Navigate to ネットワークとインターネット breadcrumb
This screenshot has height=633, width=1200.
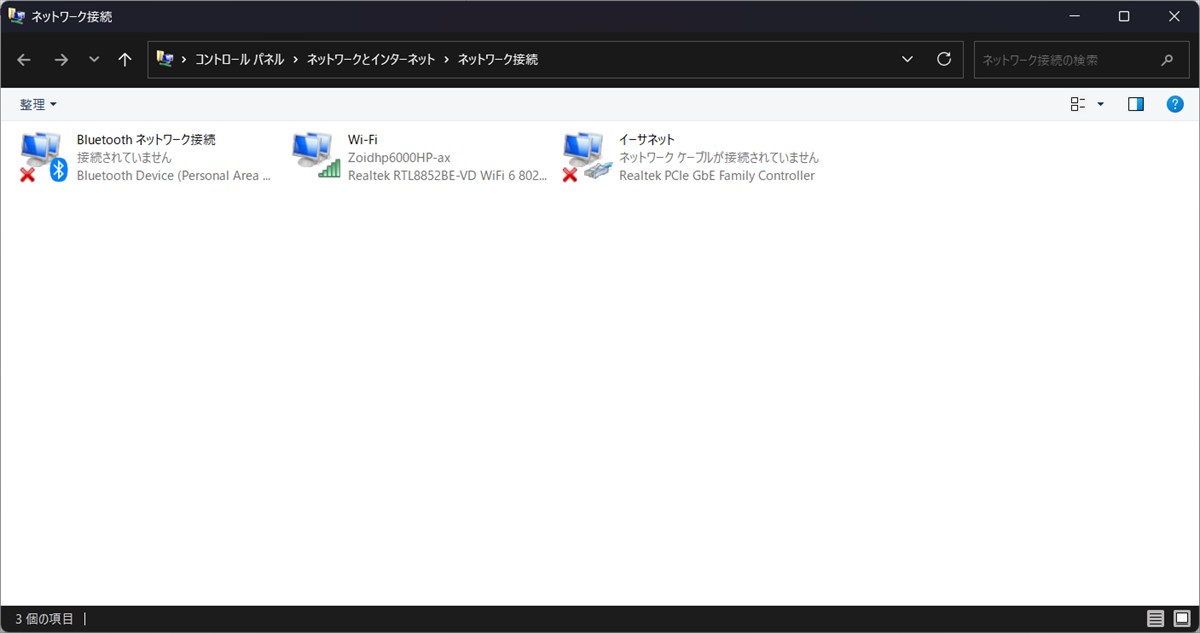pyautogui.click(x=371, y=60)
